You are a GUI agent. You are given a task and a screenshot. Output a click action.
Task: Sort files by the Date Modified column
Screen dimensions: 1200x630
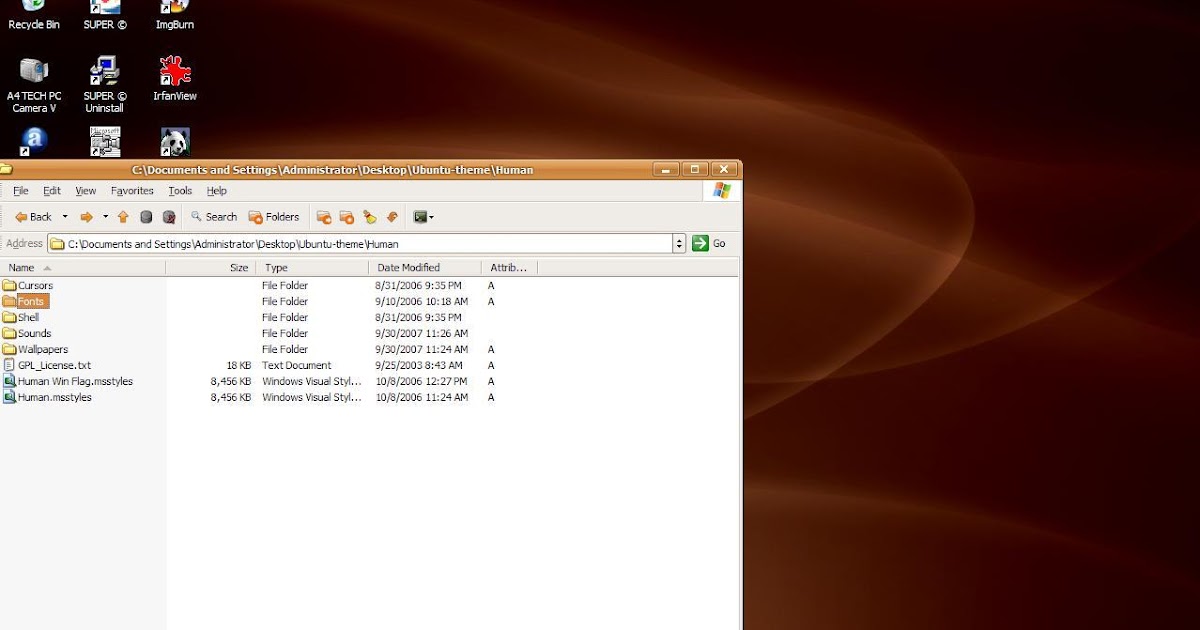[x=410, y=267]
